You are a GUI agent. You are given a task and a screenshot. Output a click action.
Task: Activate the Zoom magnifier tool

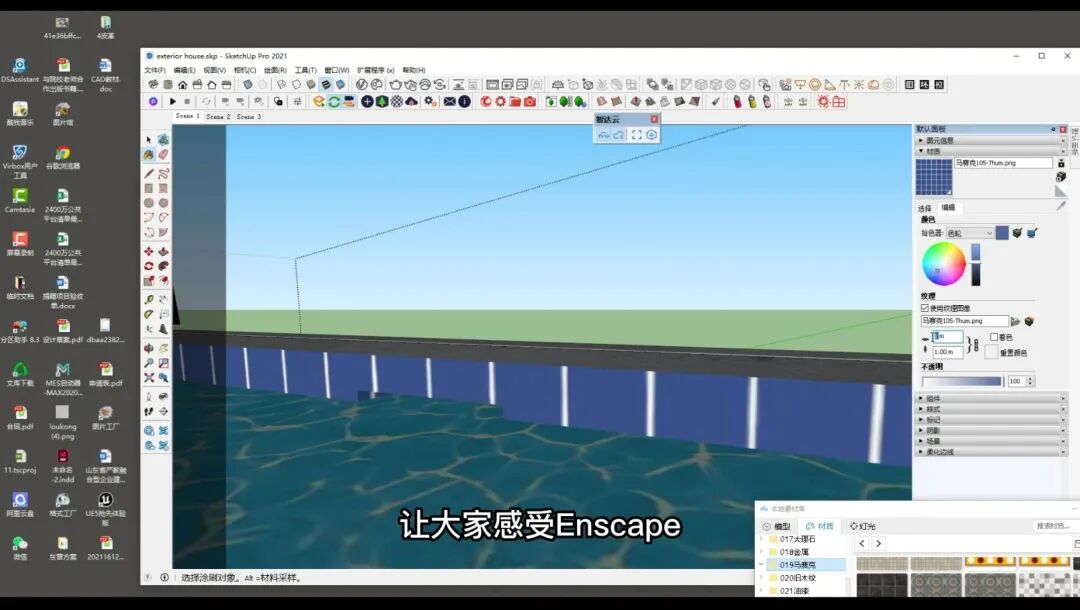click(x=149, y=363)
